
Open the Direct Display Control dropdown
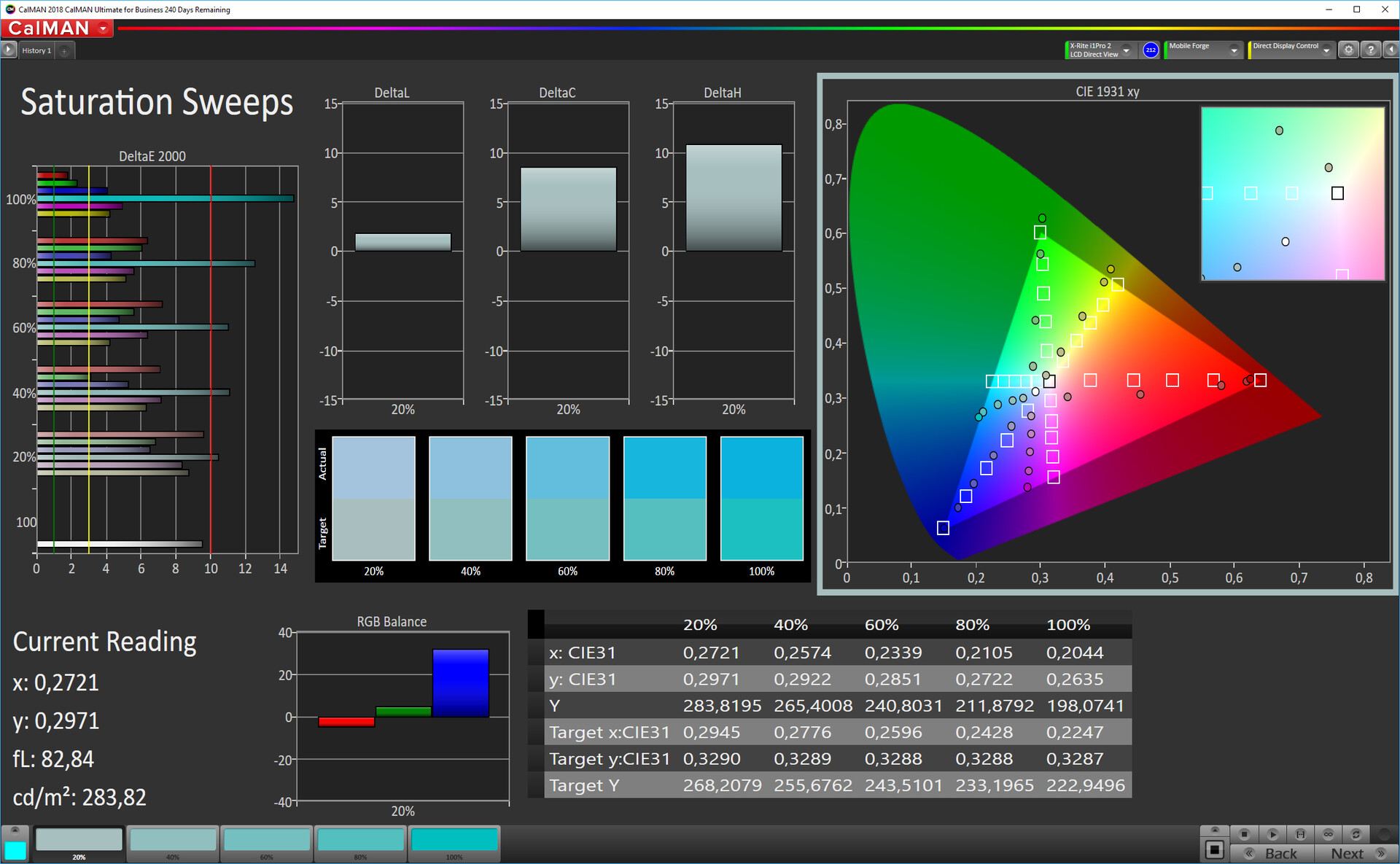[x=1326, y=50]
